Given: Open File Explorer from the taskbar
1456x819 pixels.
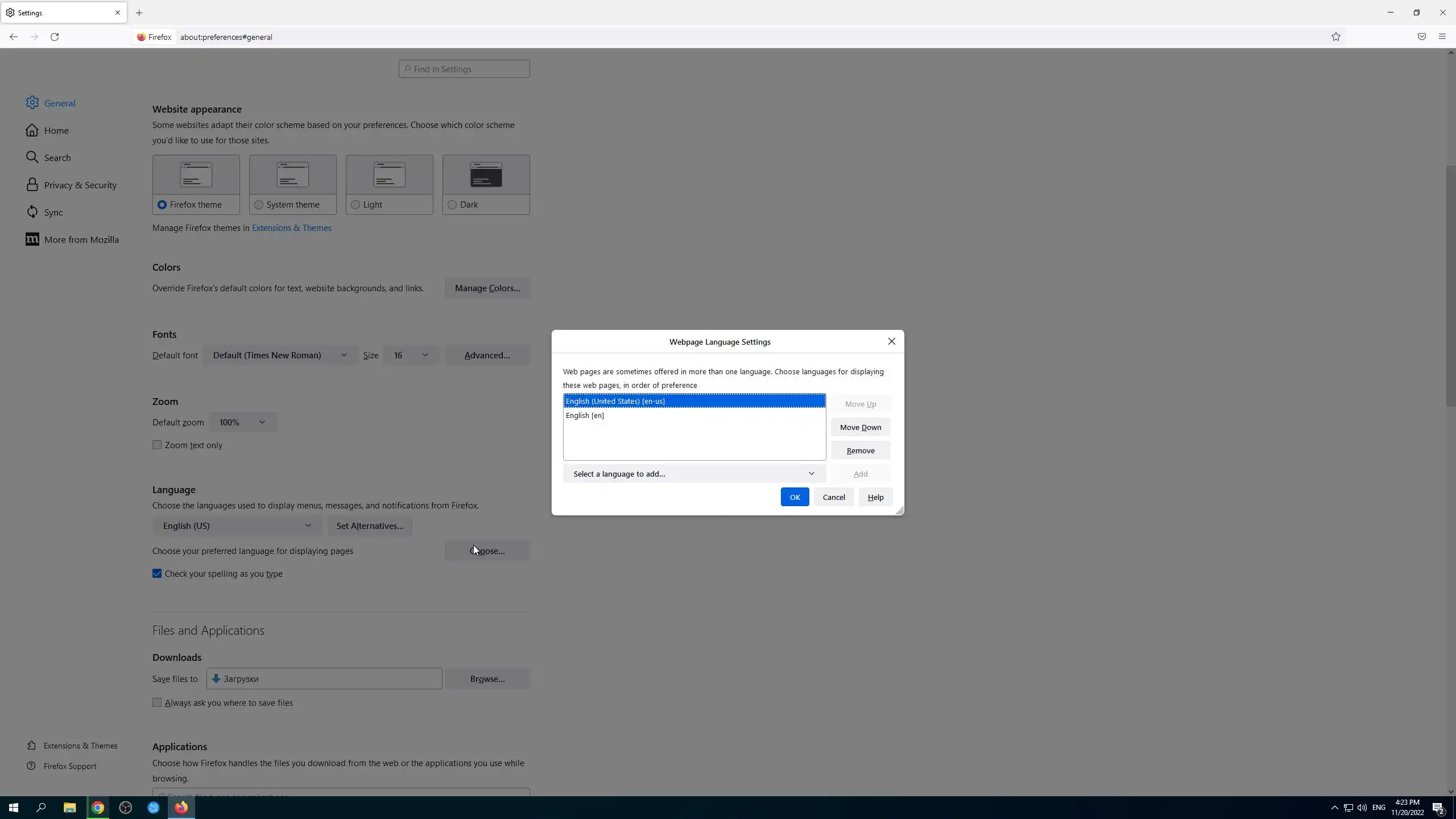Looking at the screenshot, I should point(69,808).
